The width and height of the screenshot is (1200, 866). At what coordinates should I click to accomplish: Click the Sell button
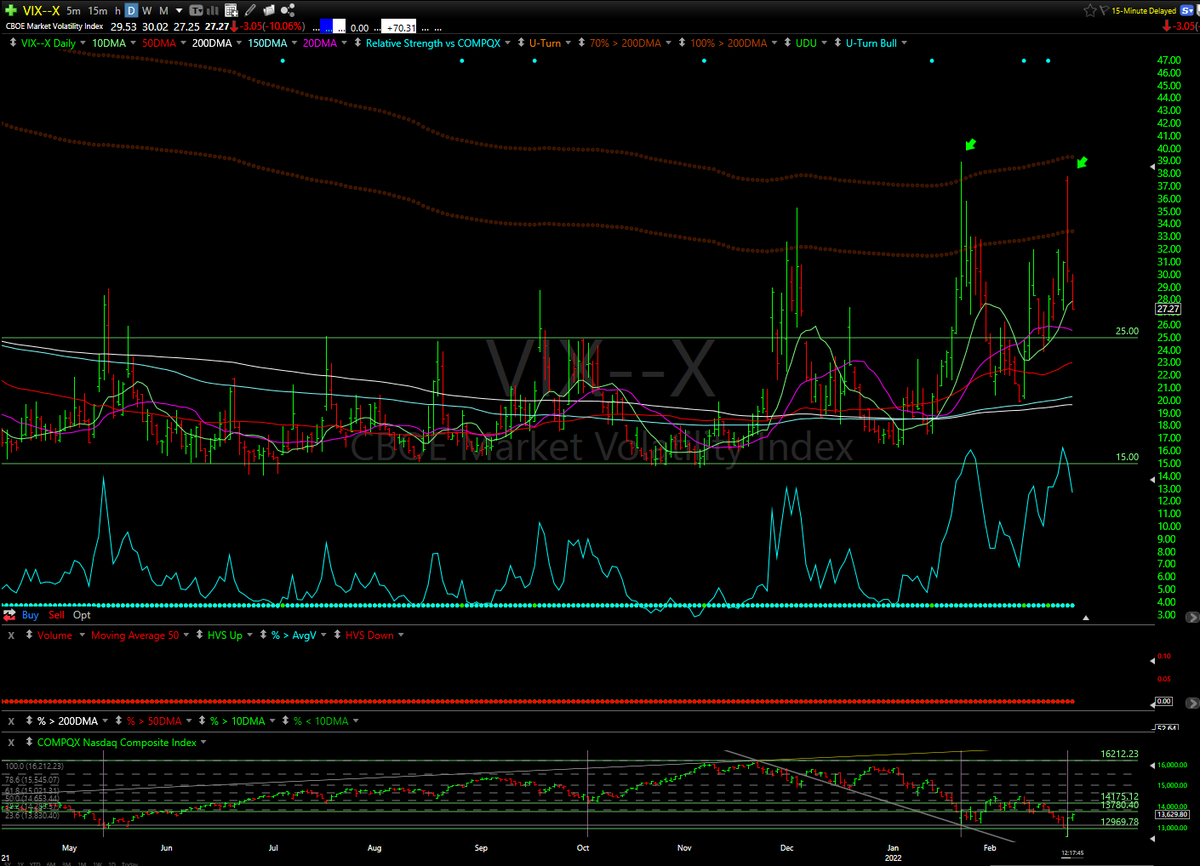[x=56, y=615]
